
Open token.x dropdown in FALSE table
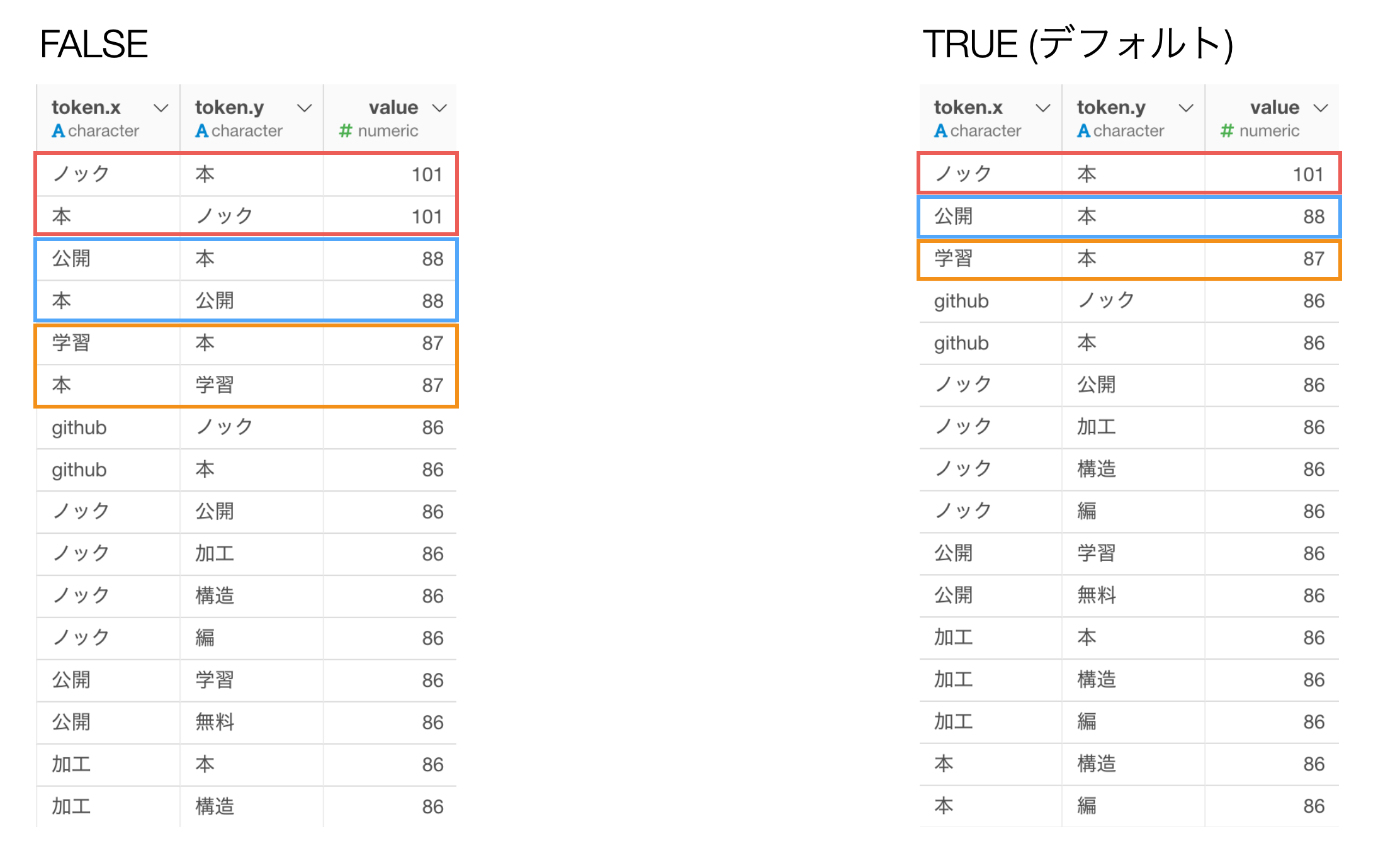[x=161, y=108]
